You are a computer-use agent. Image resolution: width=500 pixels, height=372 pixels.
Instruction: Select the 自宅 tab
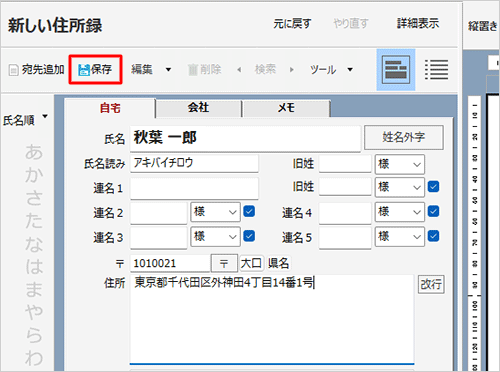click(110, 108)
